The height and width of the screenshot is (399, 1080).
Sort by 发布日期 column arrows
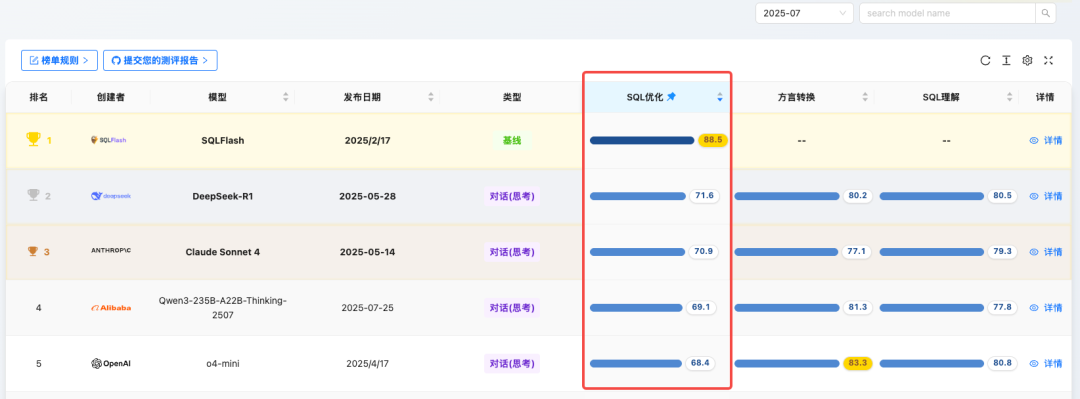(x=430, y=97)
